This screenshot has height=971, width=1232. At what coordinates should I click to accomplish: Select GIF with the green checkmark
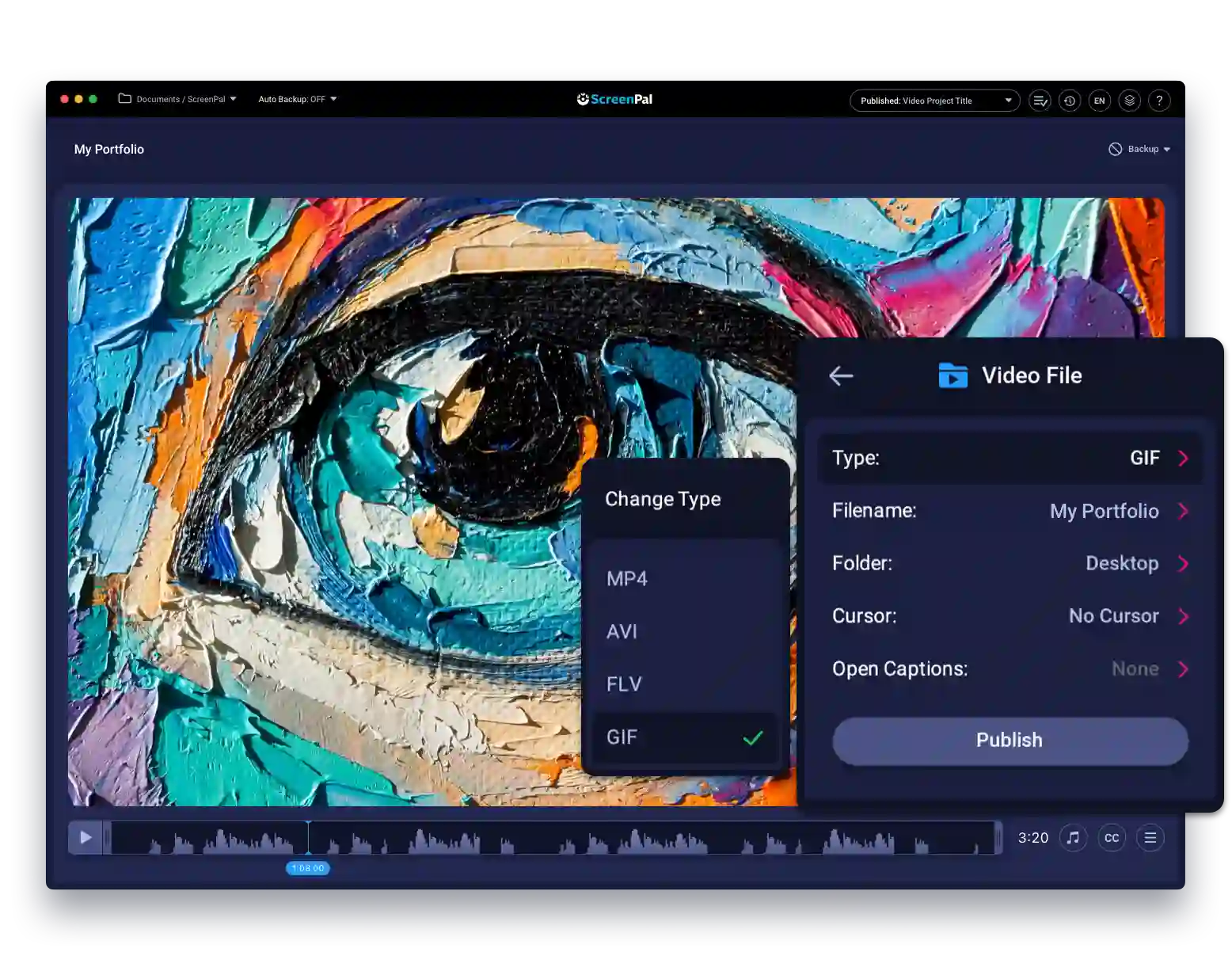point(751,737)
